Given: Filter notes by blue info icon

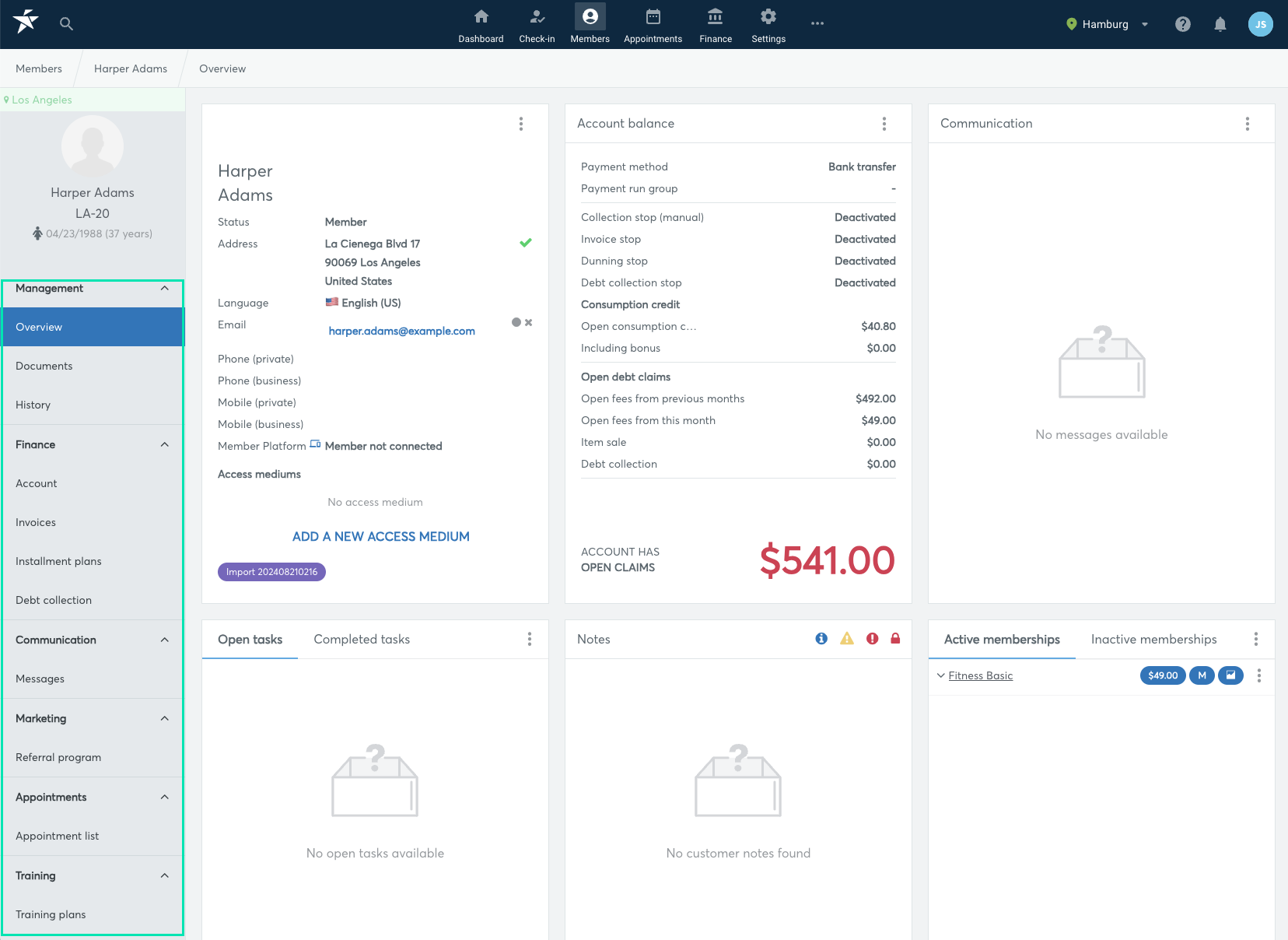Looking at the screenshot, I should coord(821,638).
